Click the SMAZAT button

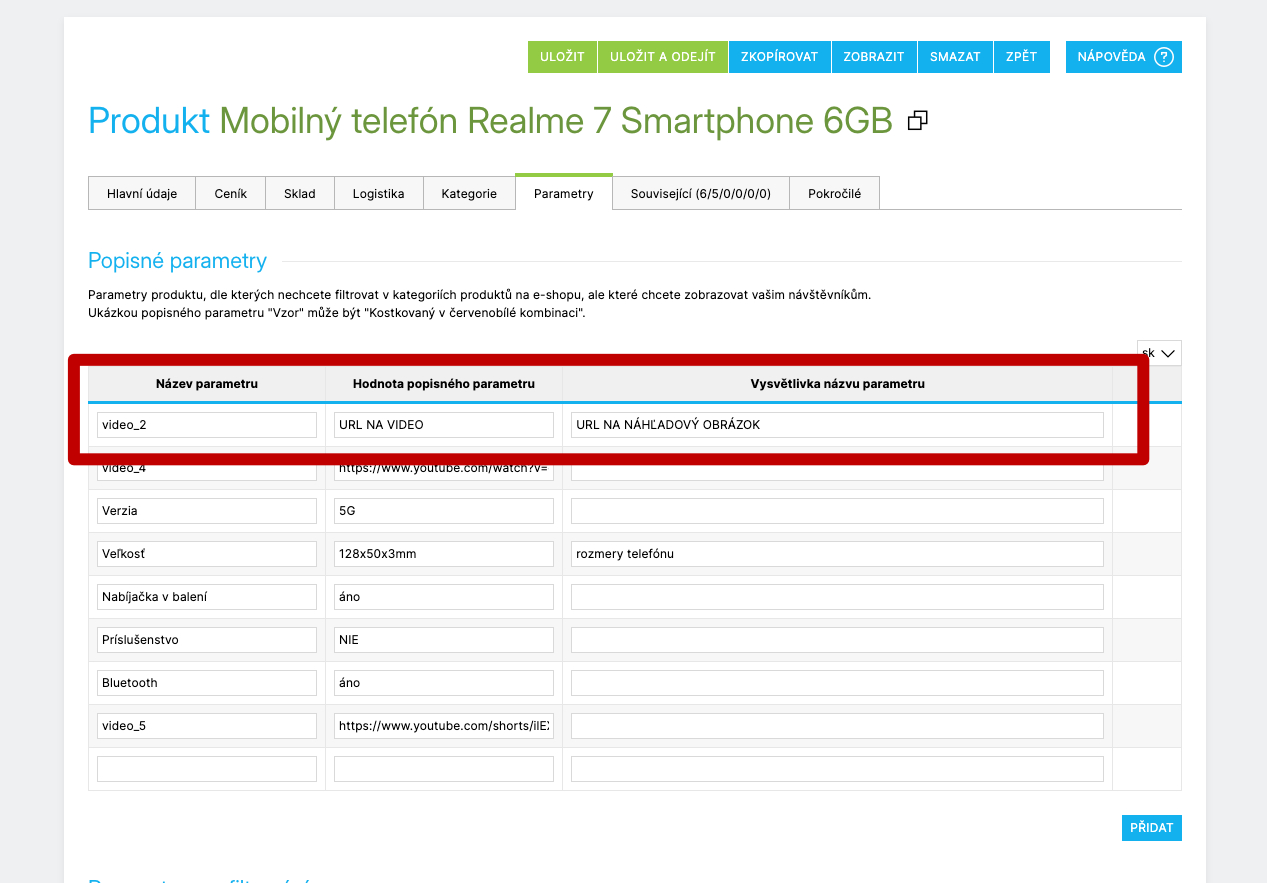pos(955,57)
